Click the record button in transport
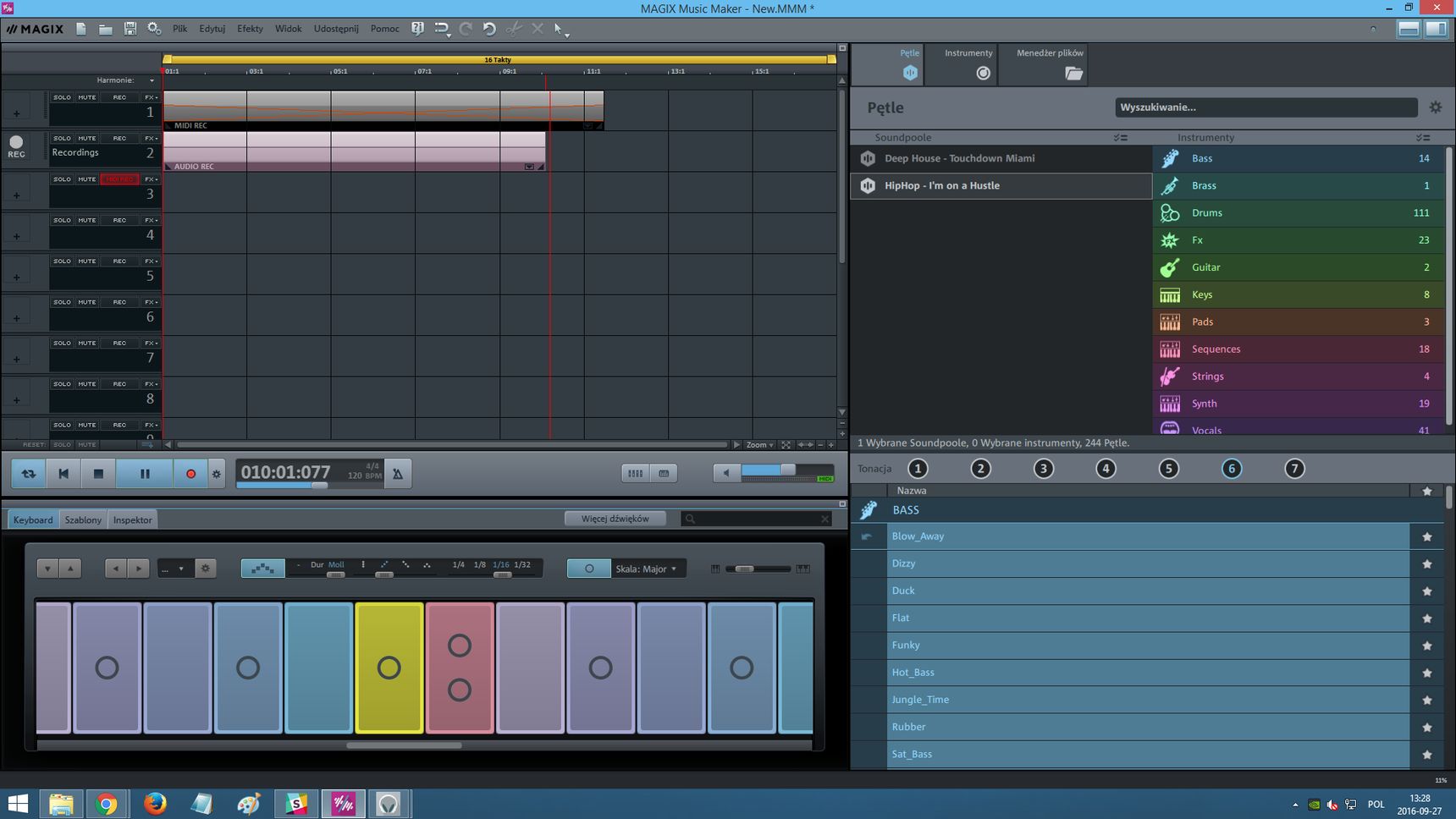The height and width of the screenshot is (819, 1456). click(x=190, y=474)
